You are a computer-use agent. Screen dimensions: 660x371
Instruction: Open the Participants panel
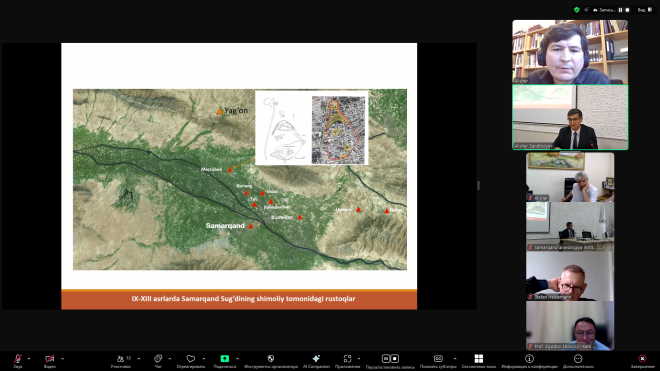[121, 360]
